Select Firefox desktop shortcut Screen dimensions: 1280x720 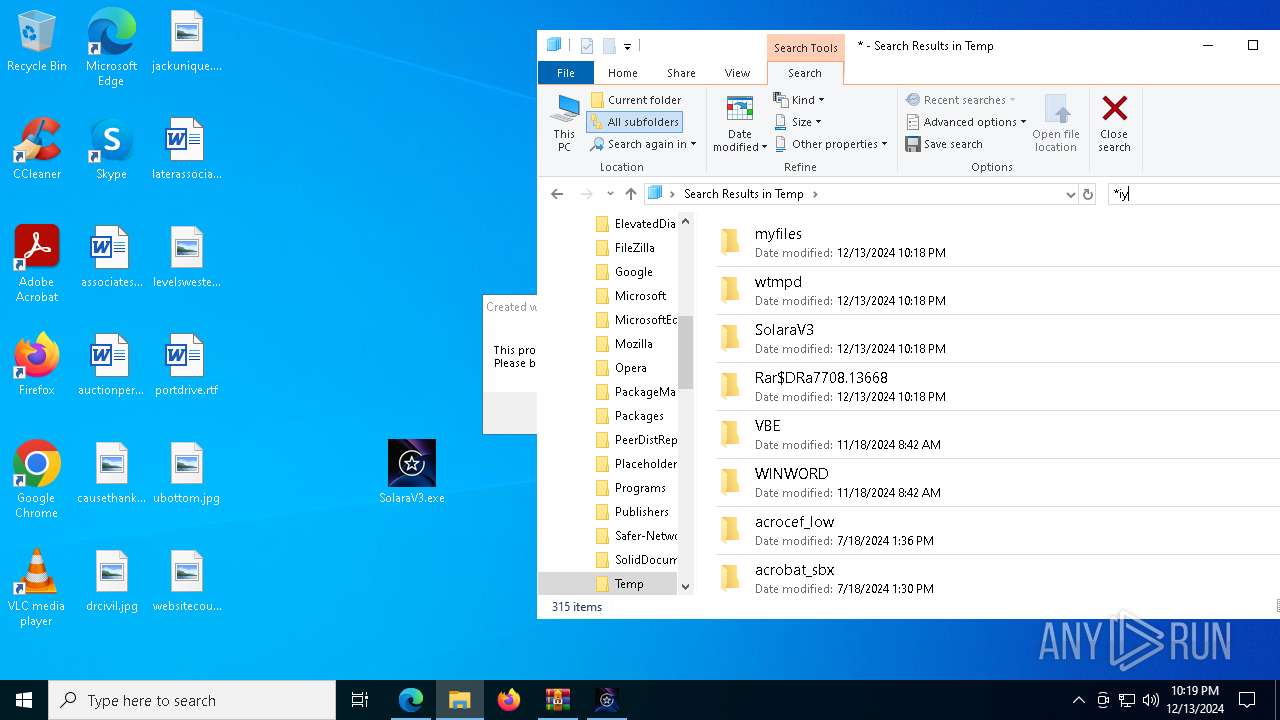pos(37,365)
